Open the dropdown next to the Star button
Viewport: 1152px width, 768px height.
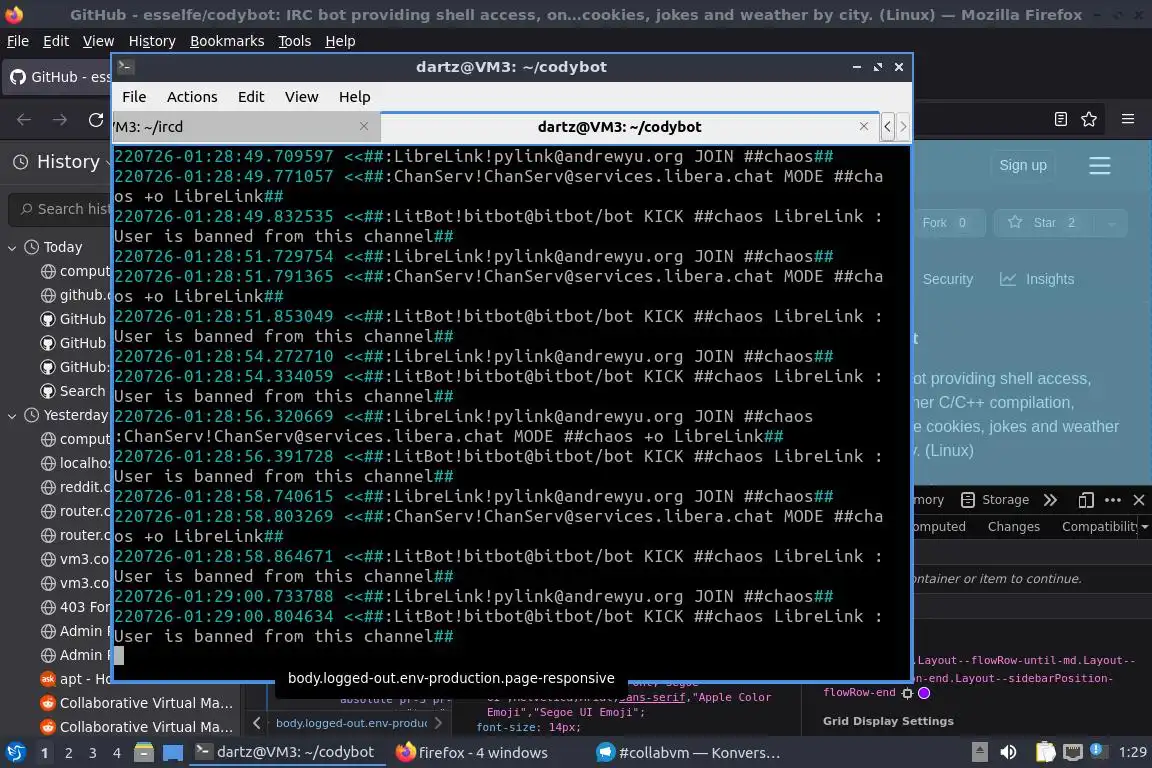point(1111,223)
